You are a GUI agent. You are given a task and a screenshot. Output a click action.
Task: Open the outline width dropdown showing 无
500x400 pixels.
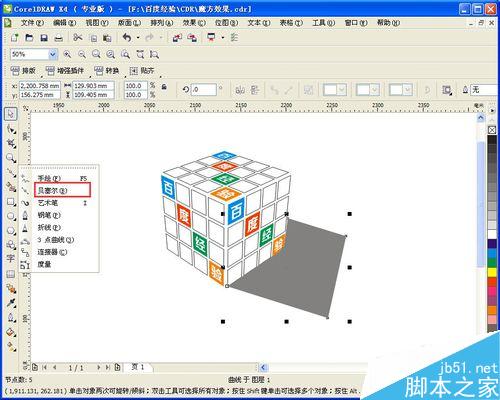click(x=485, y=89)
